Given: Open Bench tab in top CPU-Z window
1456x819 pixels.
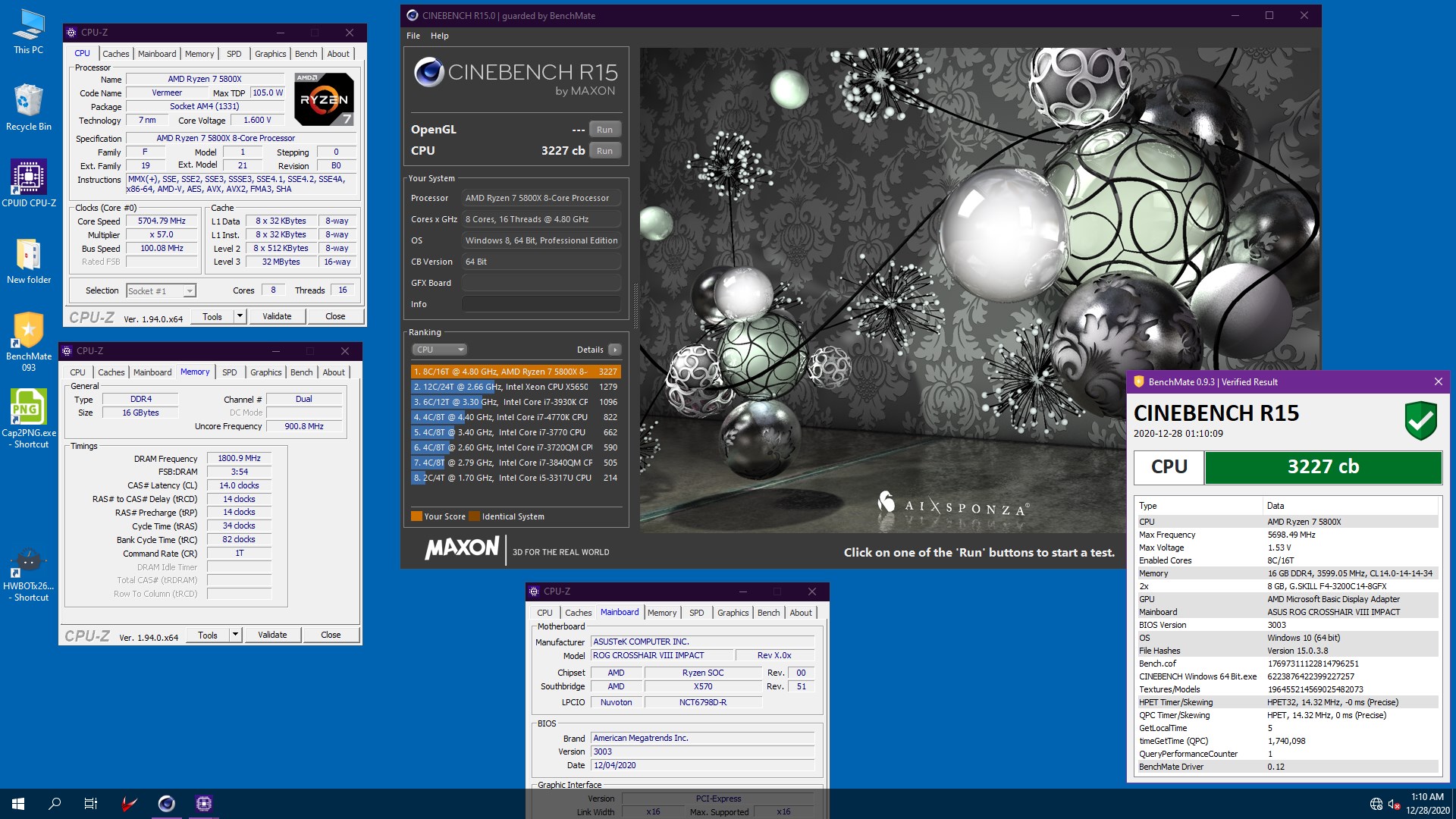Looking at the screenshot, I should pos(306,54).
